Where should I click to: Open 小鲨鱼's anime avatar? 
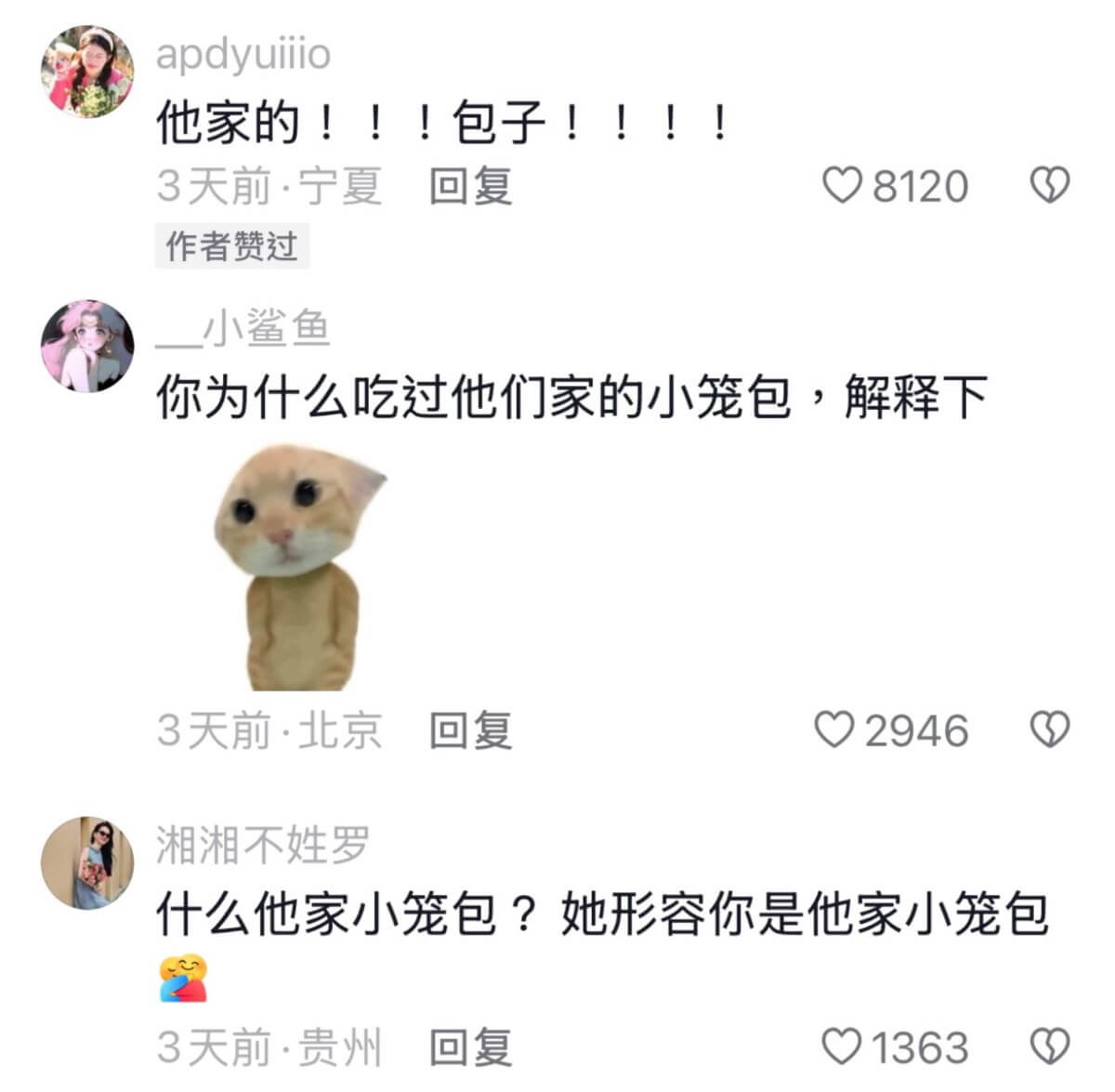(87, 346)
